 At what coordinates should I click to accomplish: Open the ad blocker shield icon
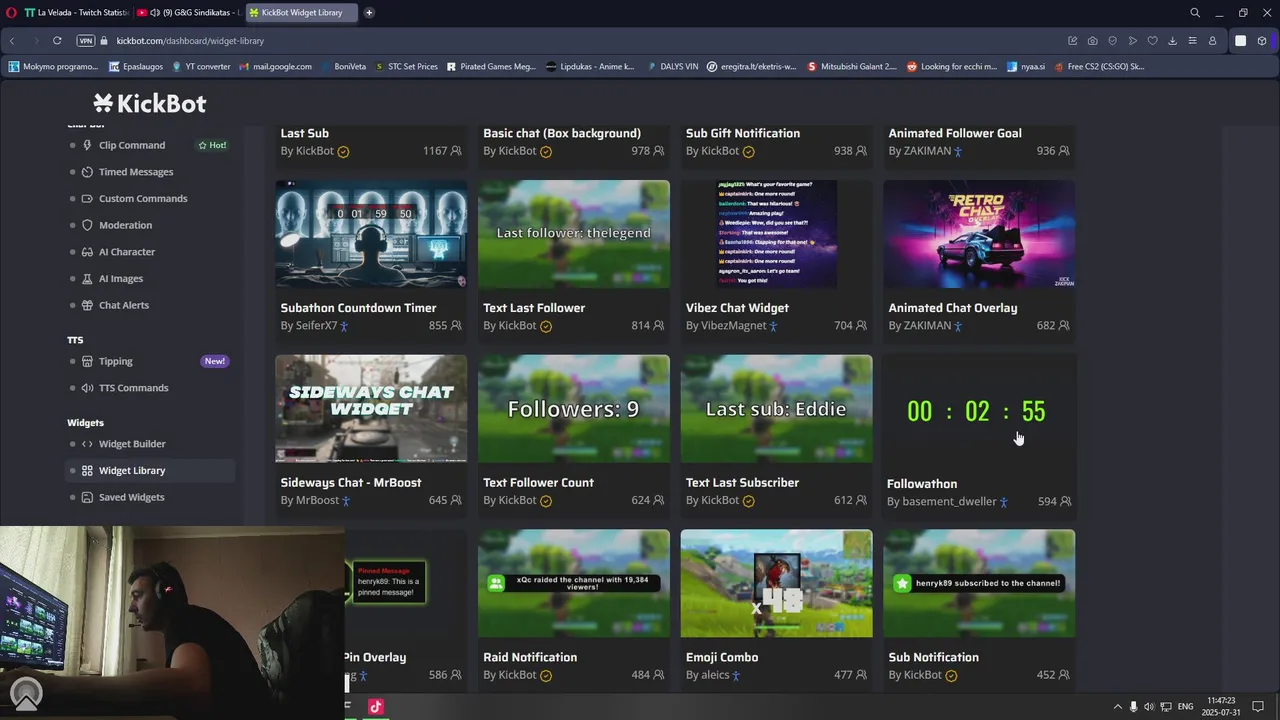(x=1112, y=41)
